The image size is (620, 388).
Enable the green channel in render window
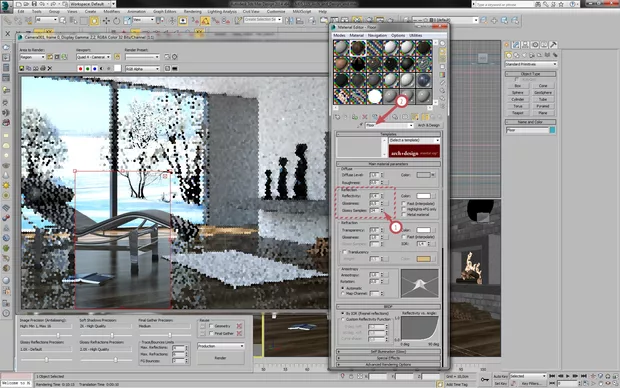click(x=88, y=69)
